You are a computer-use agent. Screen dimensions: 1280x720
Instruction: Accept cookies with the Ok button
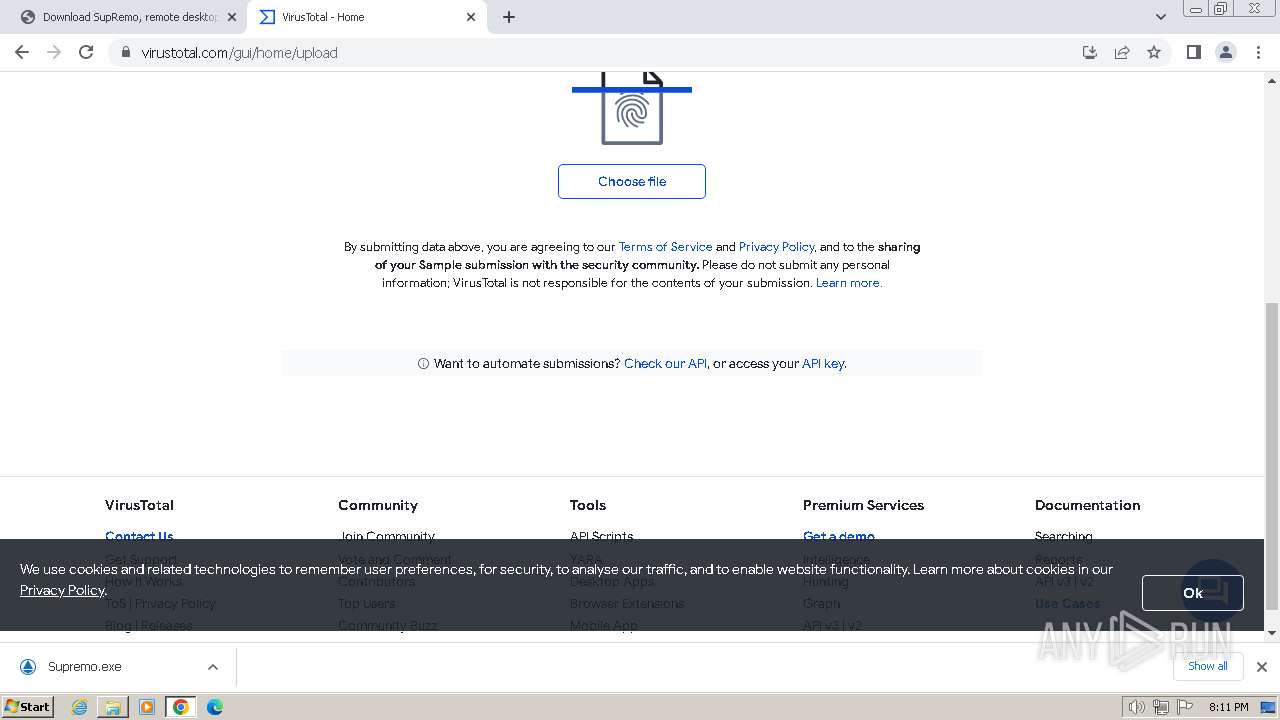pos(1193,593)
